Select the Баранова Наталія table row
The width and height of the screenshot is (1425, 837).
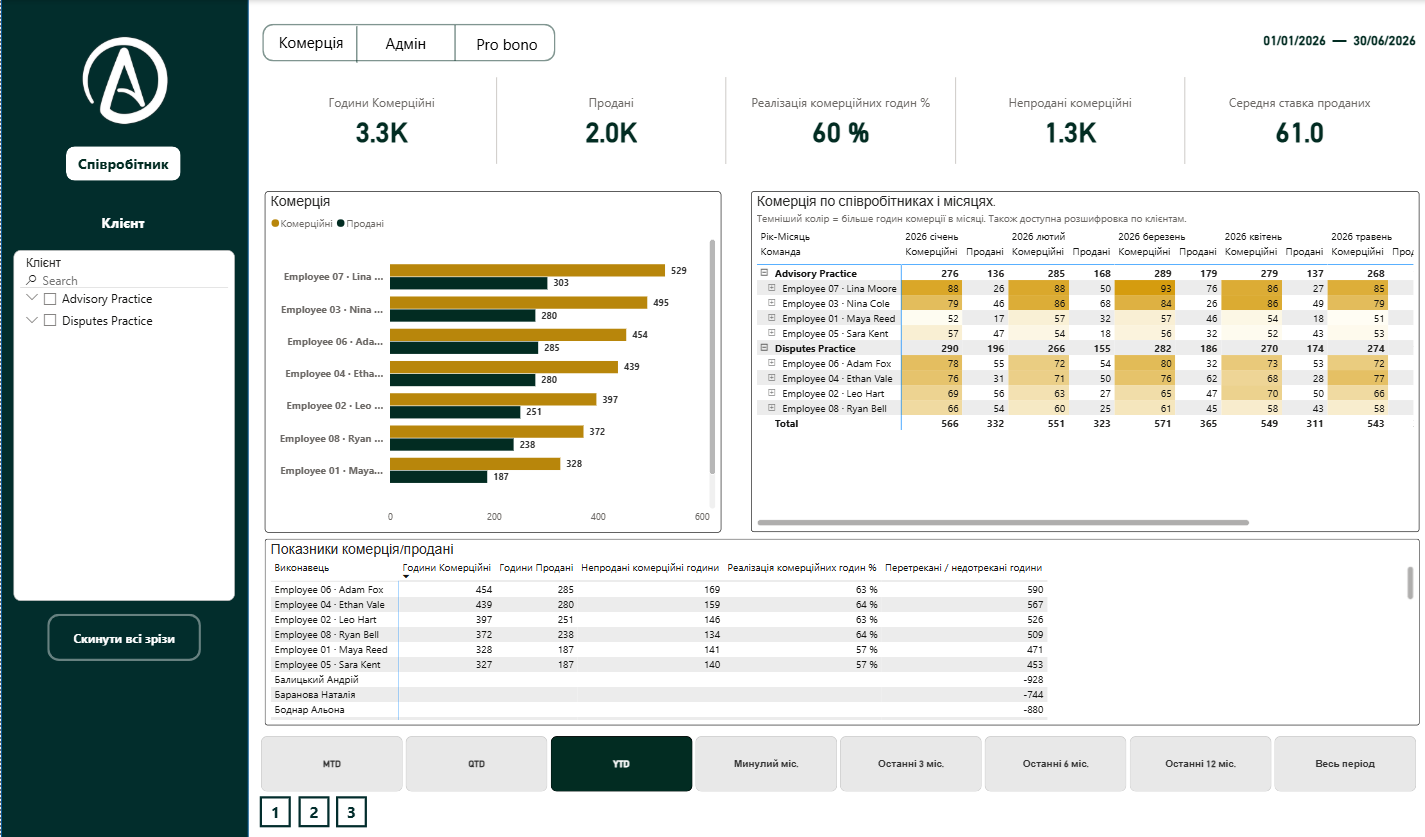tap(660, 695)
